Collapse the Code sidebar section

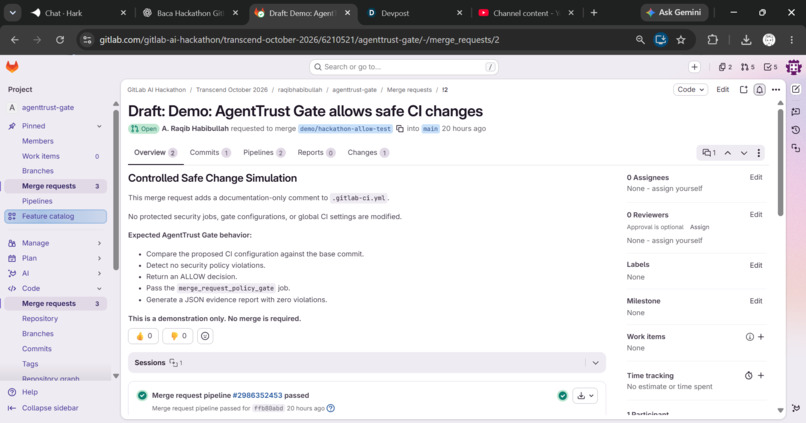coord(99,288)
